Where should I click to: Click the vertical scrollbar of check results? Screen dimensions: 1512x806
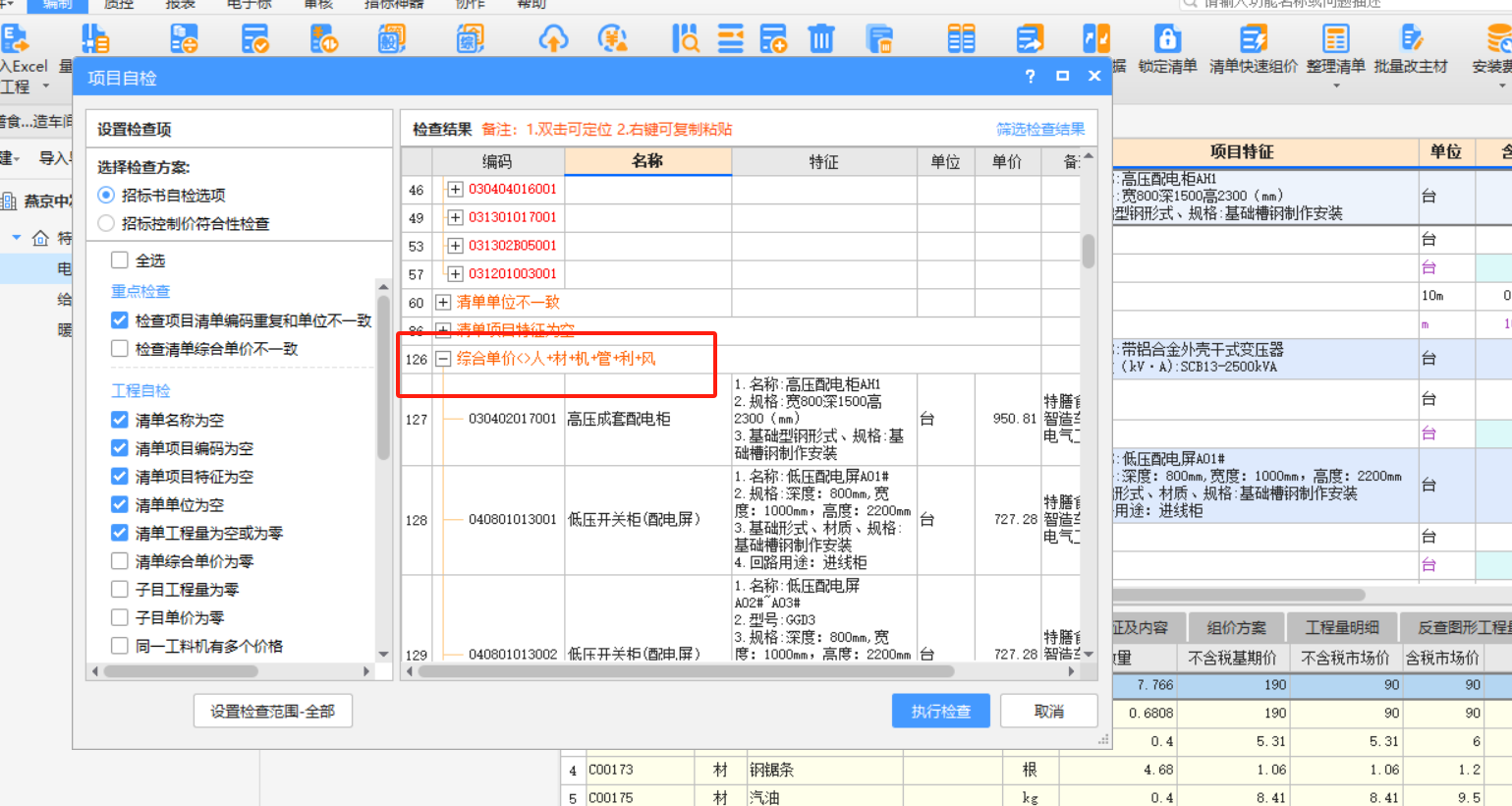pyautogui.click(x=1088, y=251)
